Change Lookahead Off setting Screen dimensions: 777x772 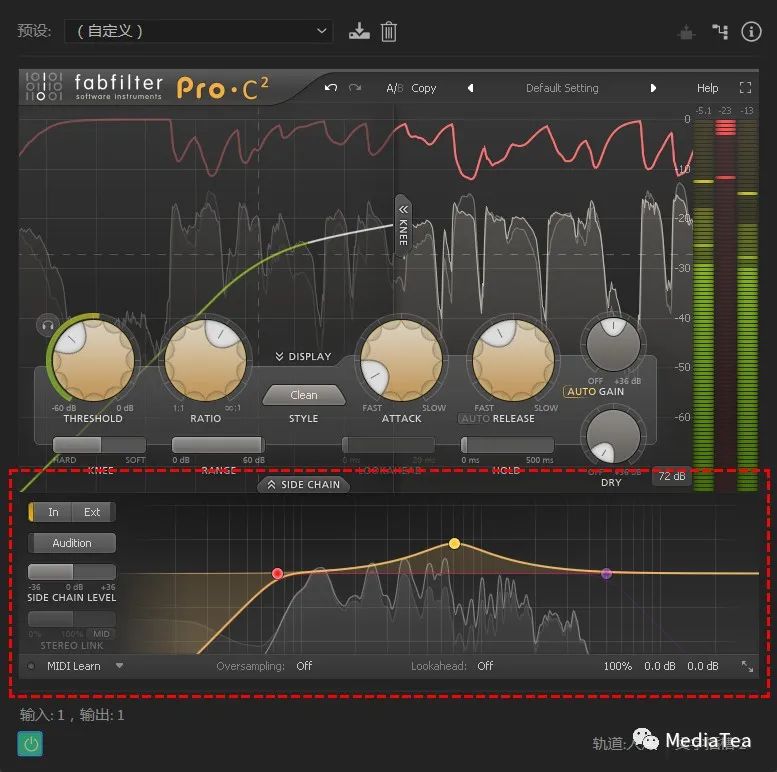tap(485, 666)
